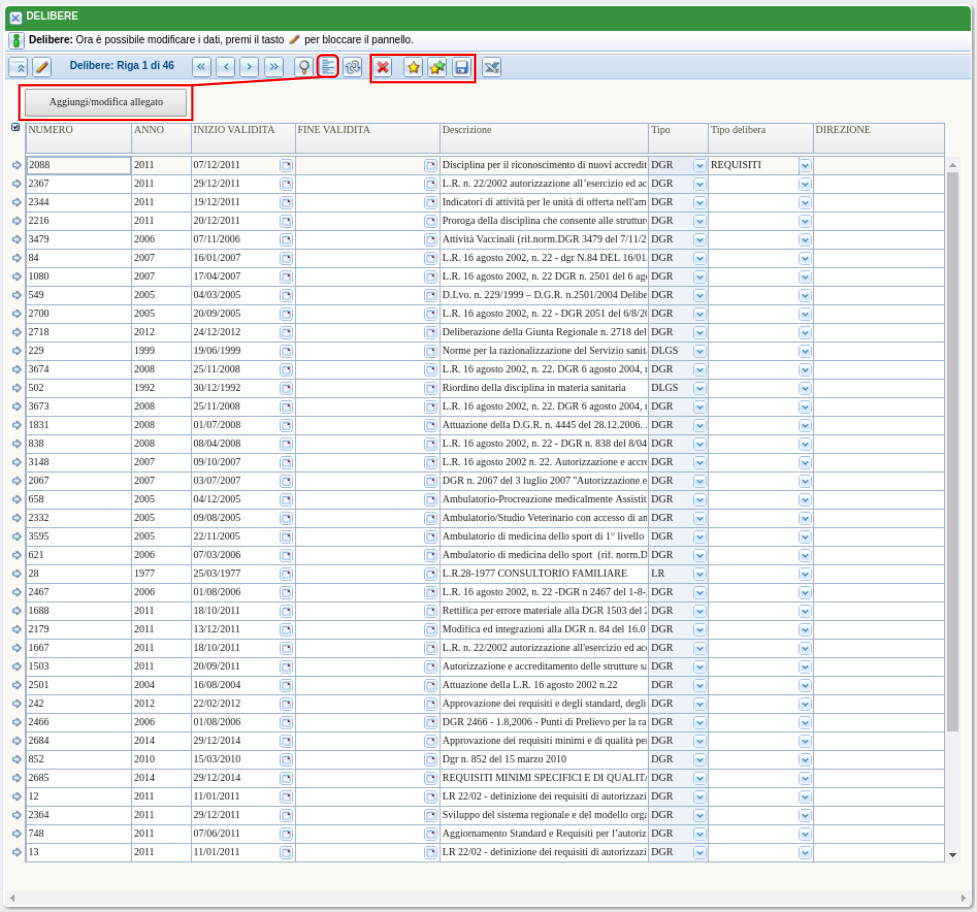
Task: Delete the row with the red X icon
Action: 383,67
